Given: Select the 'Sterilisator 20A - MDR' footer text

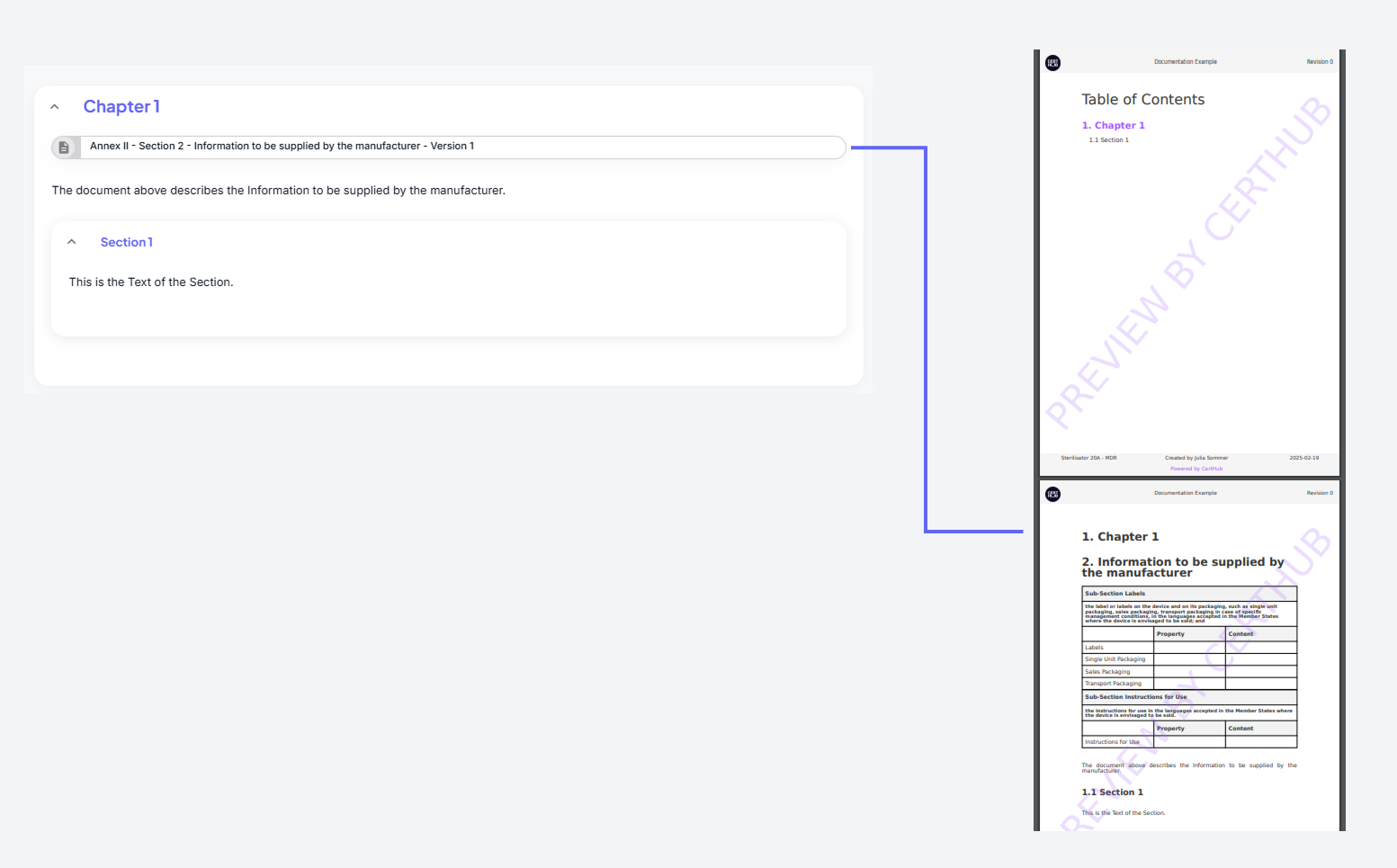Looking at the screenshot, I should [1088, 457].
